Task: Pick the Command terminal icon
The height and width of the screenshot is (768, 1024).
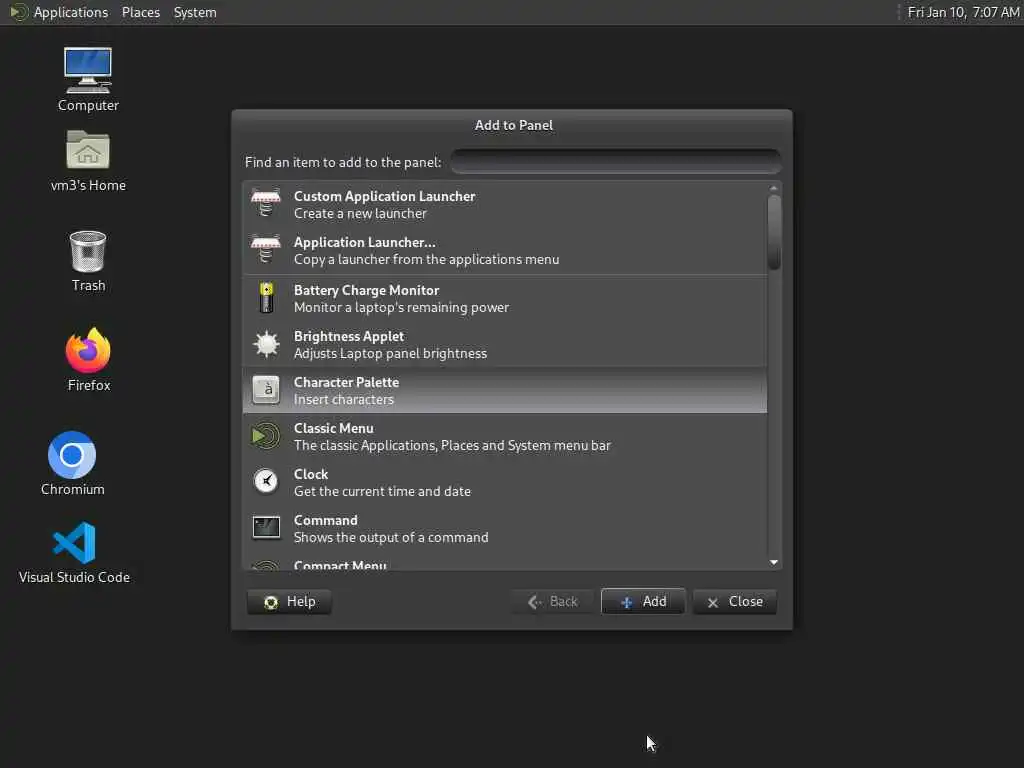Action: pos(266,528)
